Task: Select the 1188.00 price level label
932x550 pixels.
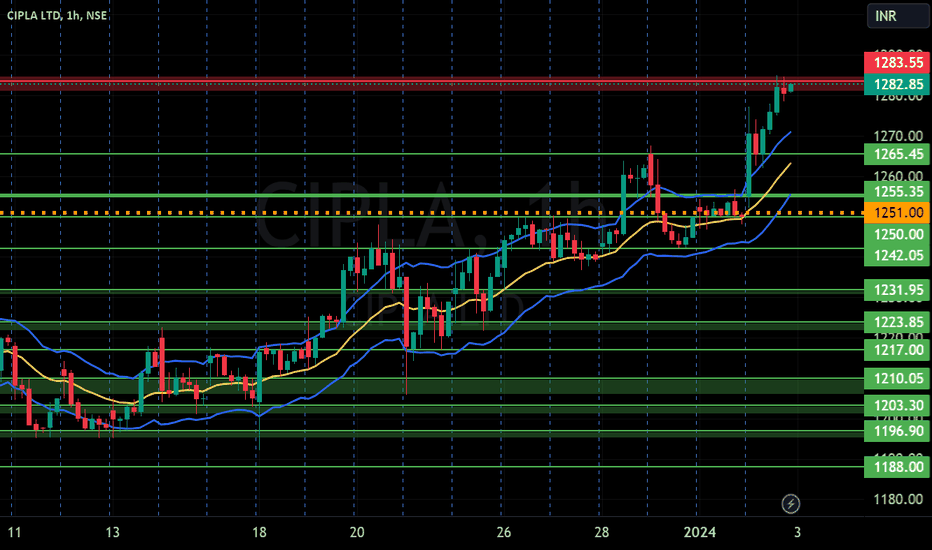Action: click(x=897, y=467)
